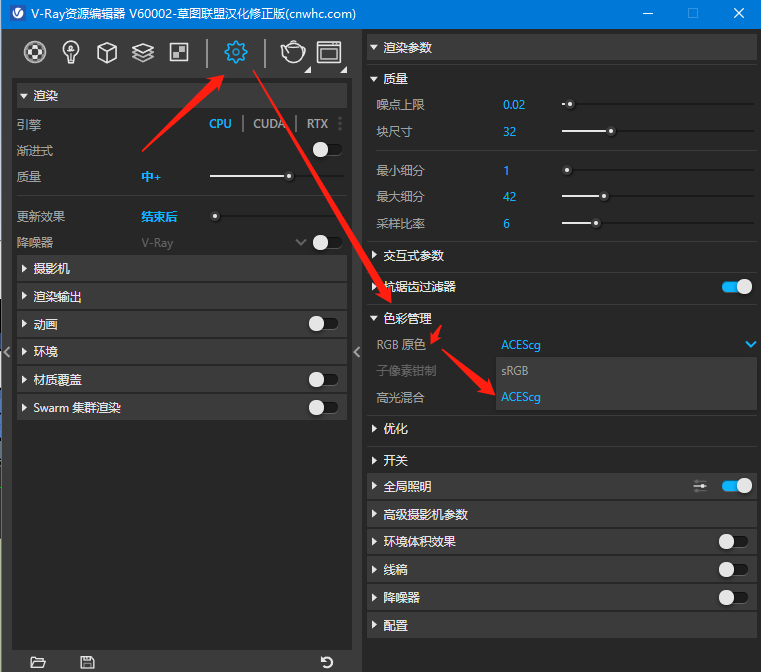
Task: Expand the 摄影机 section
Action: pos(52,268)
